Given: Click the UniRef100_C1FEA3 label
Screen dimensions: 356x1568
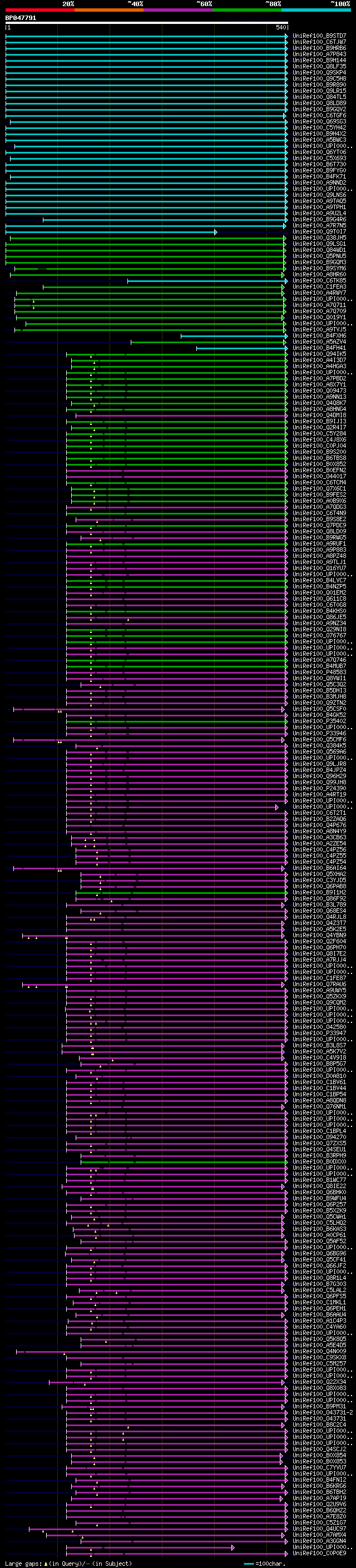Looking at the screenshot, I should click(319, 286).
